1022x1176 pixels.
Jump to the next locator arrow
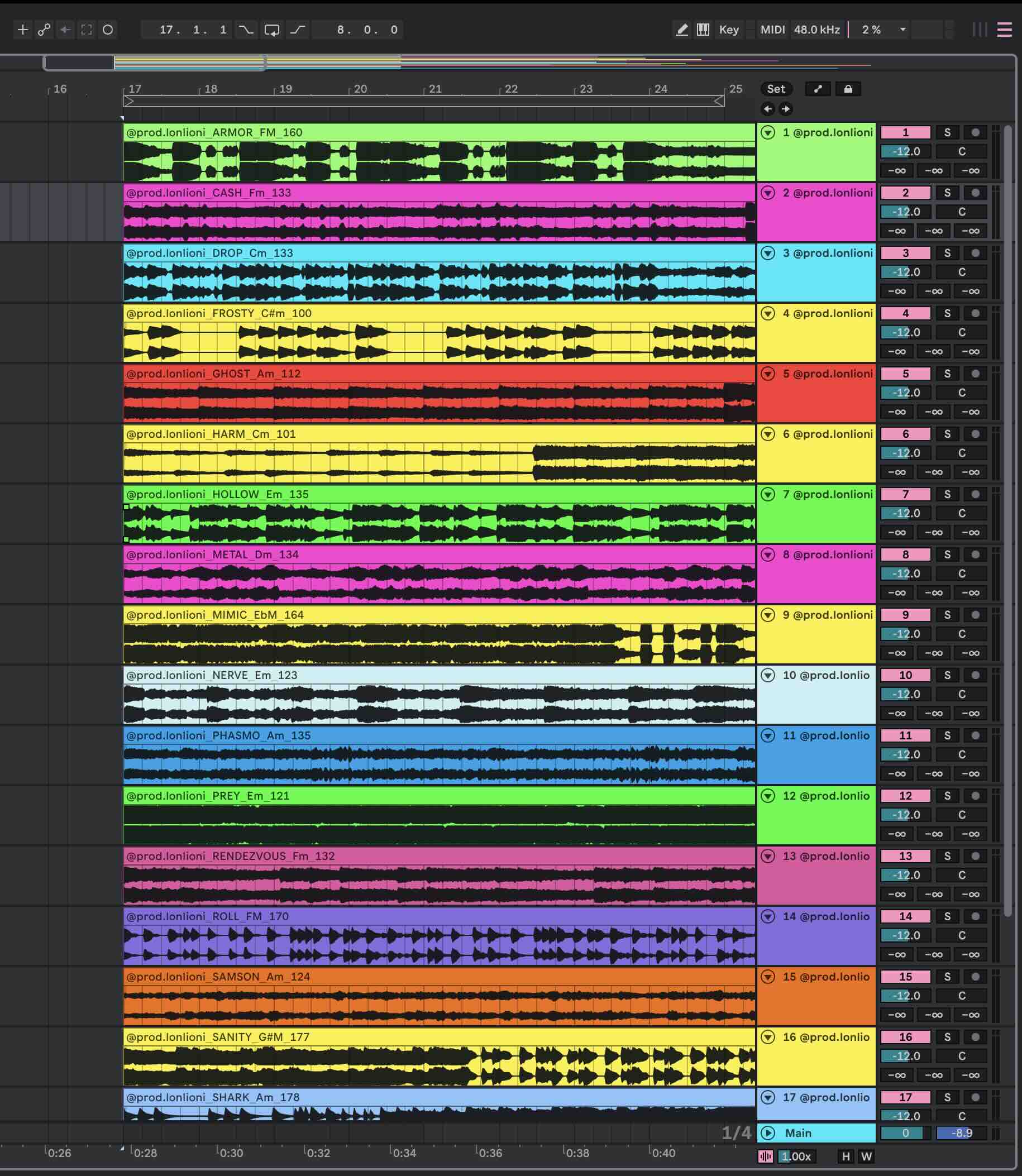pyautogui.click(x=786, y=109)
